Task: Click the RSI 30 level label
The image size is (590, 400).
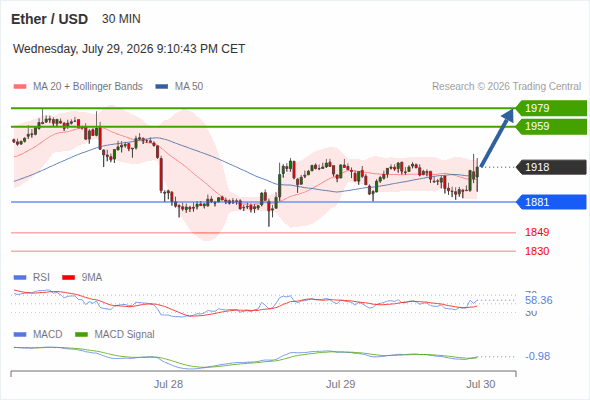Action: [531, 313]
